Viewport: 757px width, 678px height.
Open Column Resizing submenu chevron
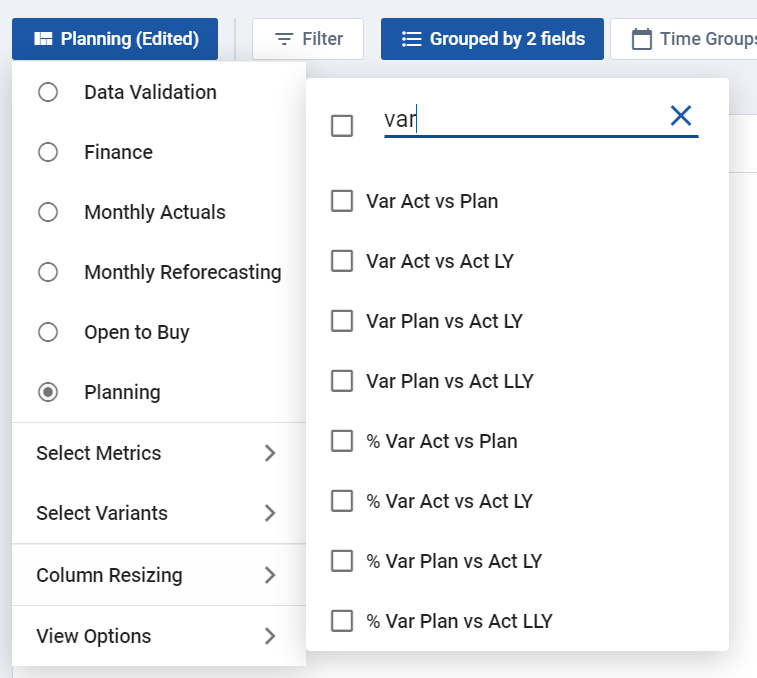click(270, 575)
